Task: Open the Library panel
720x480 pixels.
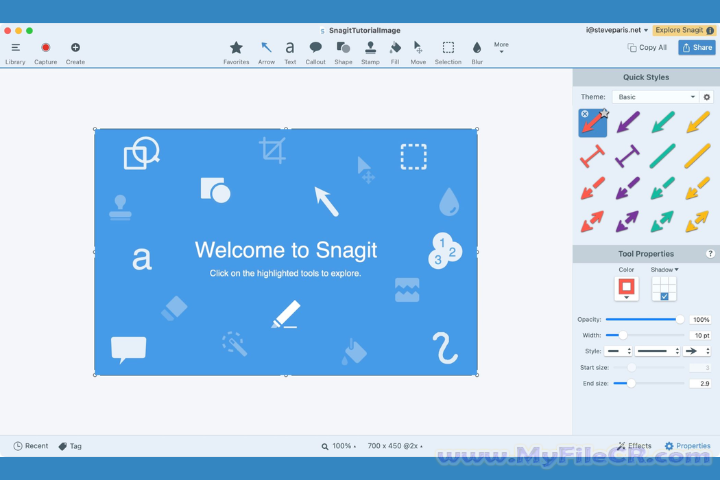Action: 15,53
